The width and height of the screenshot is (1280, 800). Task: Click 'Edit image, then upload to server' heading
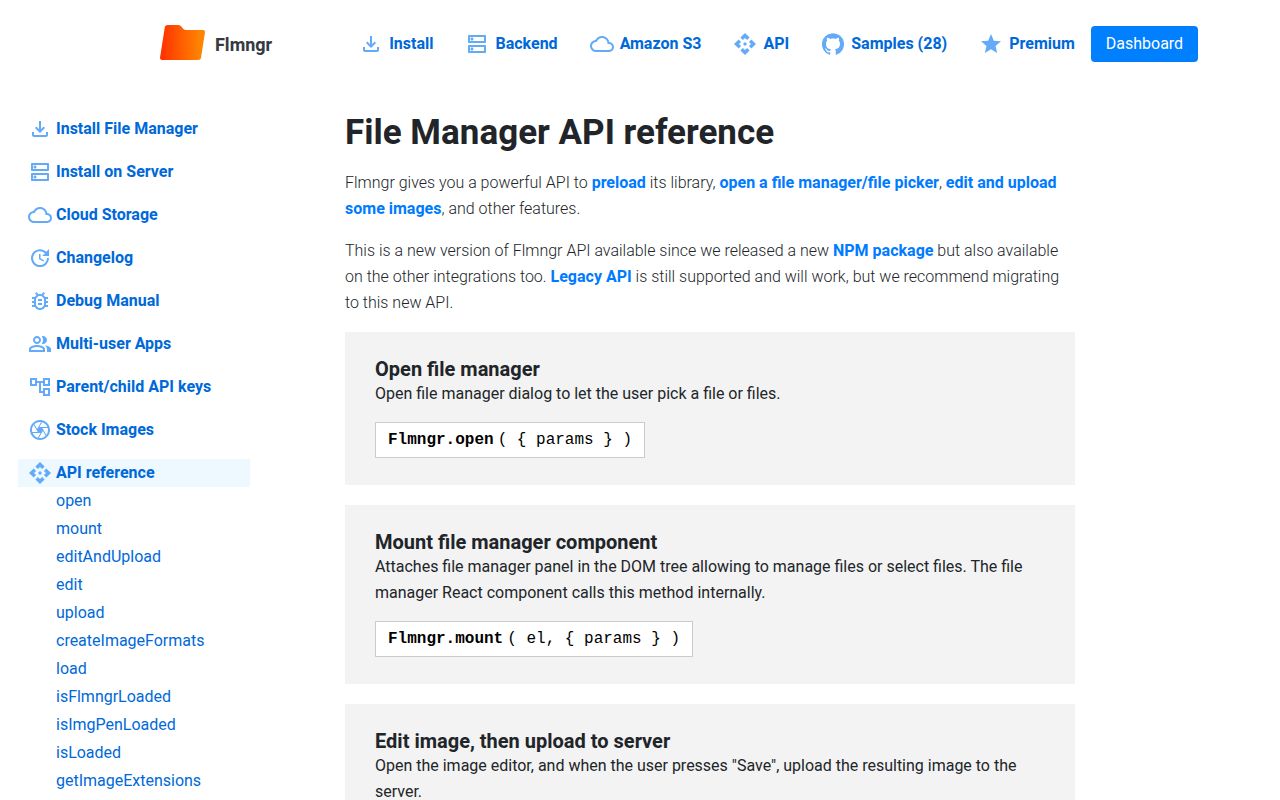point(522,741)
